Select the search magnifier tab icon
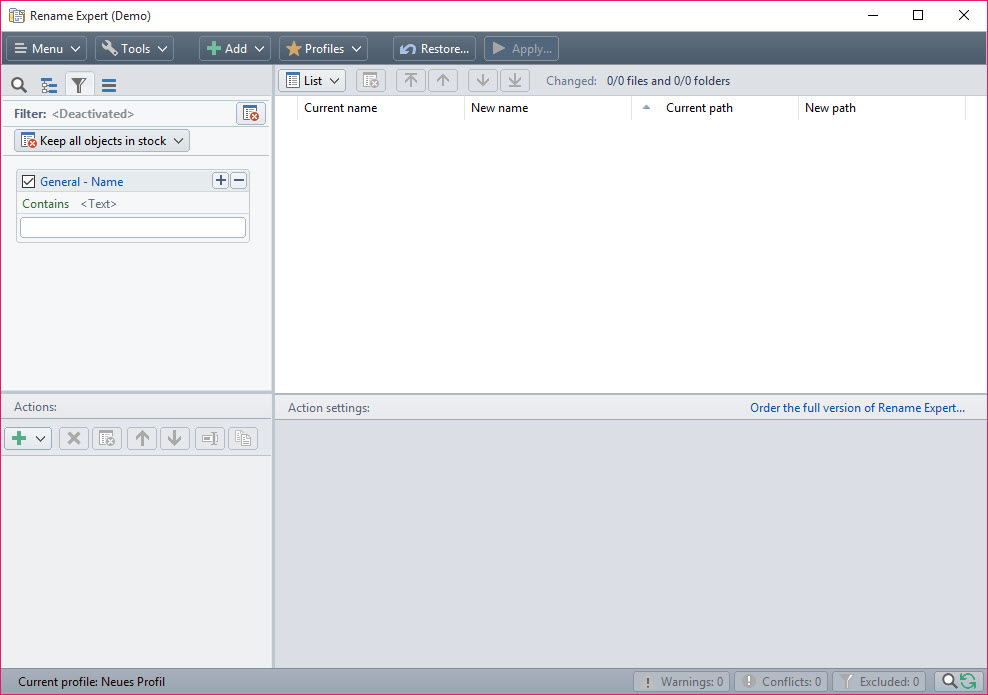This screenshot has width=988, height=695. coord(19,85)
